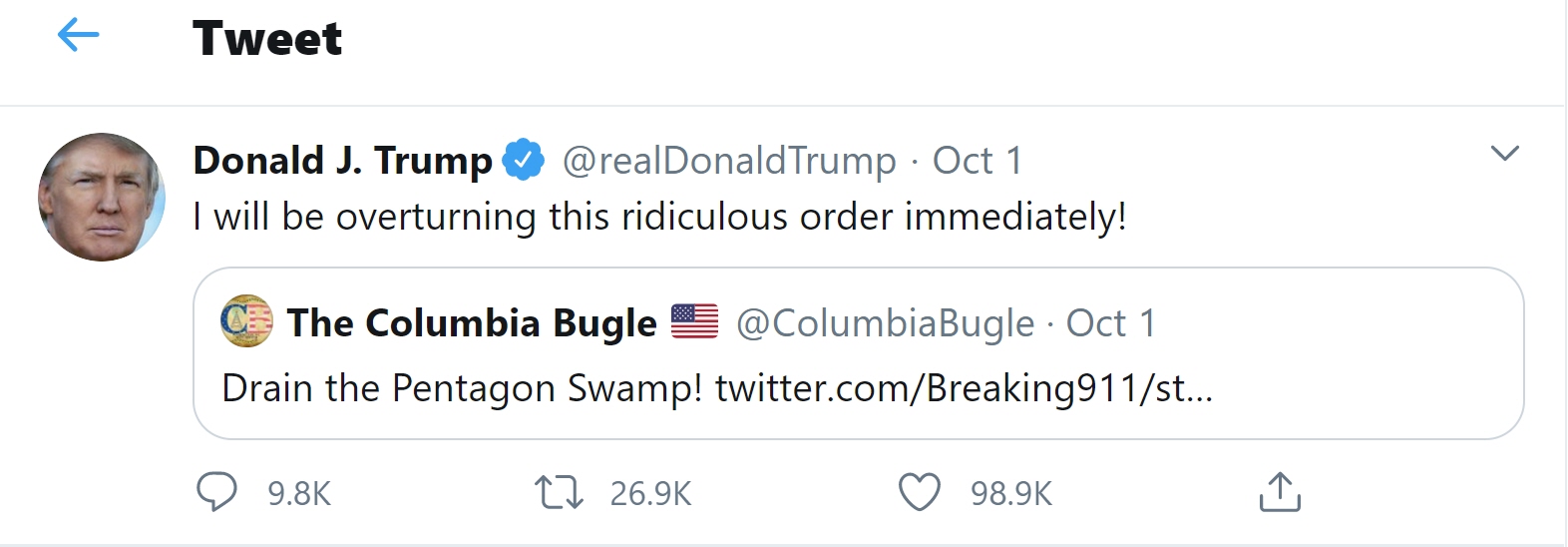This screenshot has height=547, width=1568.
Task: Open the share tweet icon
Action: 1280,492
